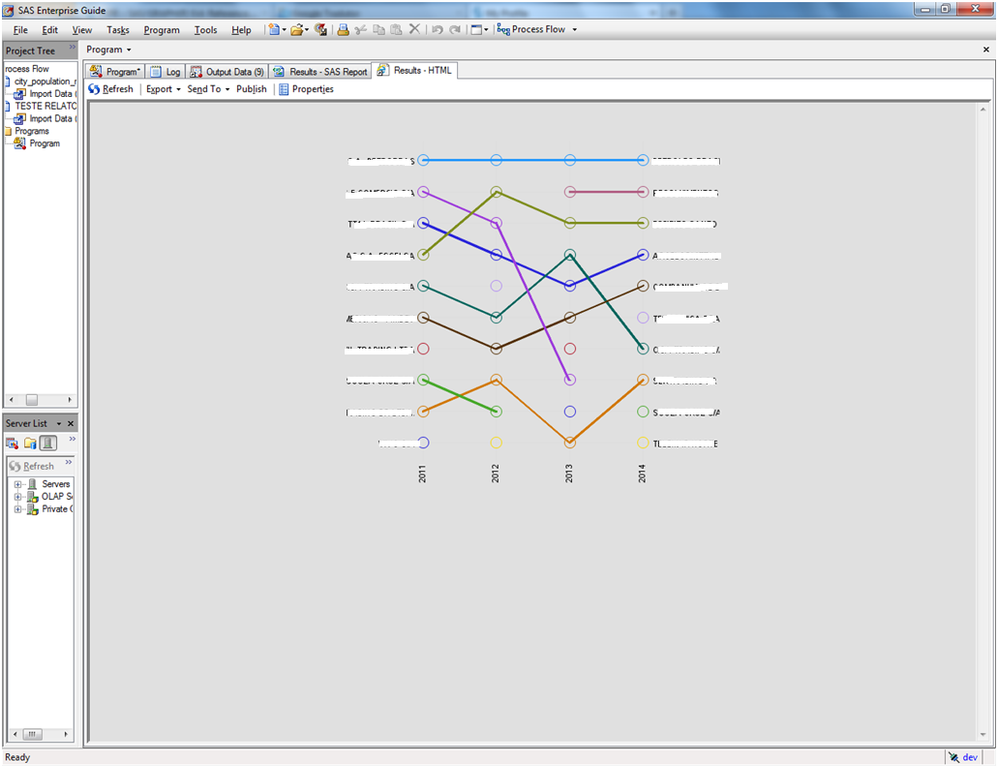
Task: Open the Help menu
Action: [x=241, y=30]
